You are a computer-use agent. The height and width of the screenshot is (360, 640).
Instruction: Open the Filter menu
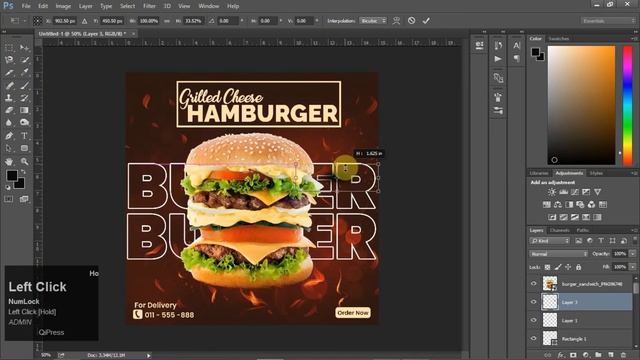click(x=149, y=6)
